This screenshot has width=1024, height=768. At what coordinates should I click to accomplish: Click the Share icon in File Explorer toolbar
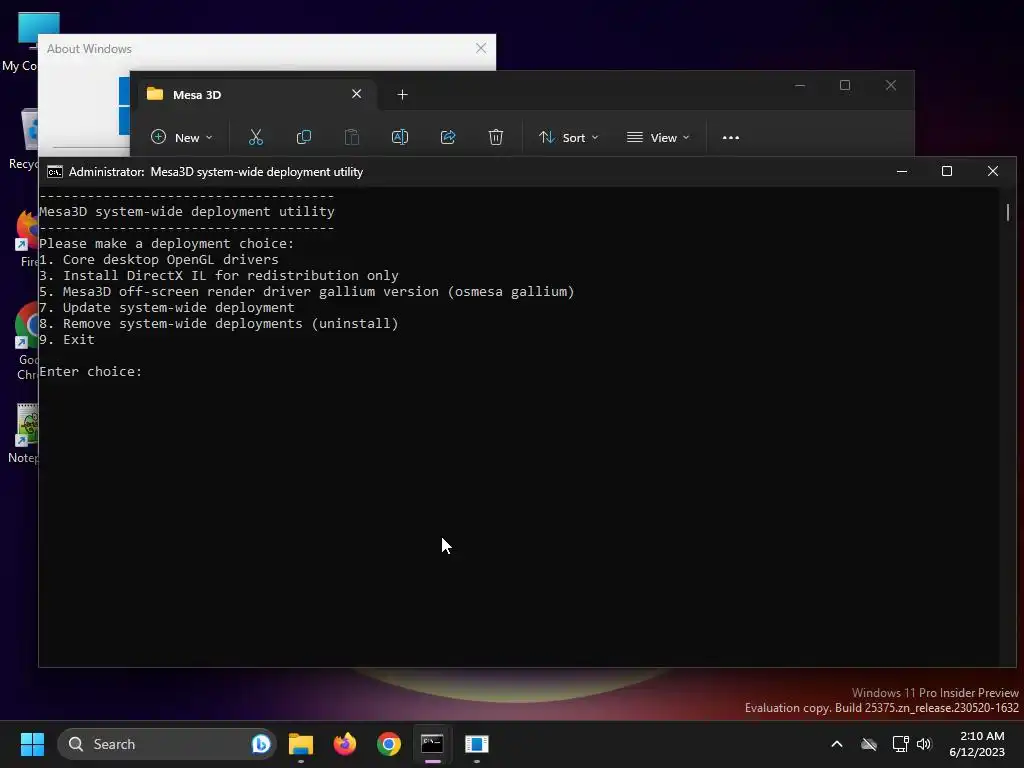(448, 137)
